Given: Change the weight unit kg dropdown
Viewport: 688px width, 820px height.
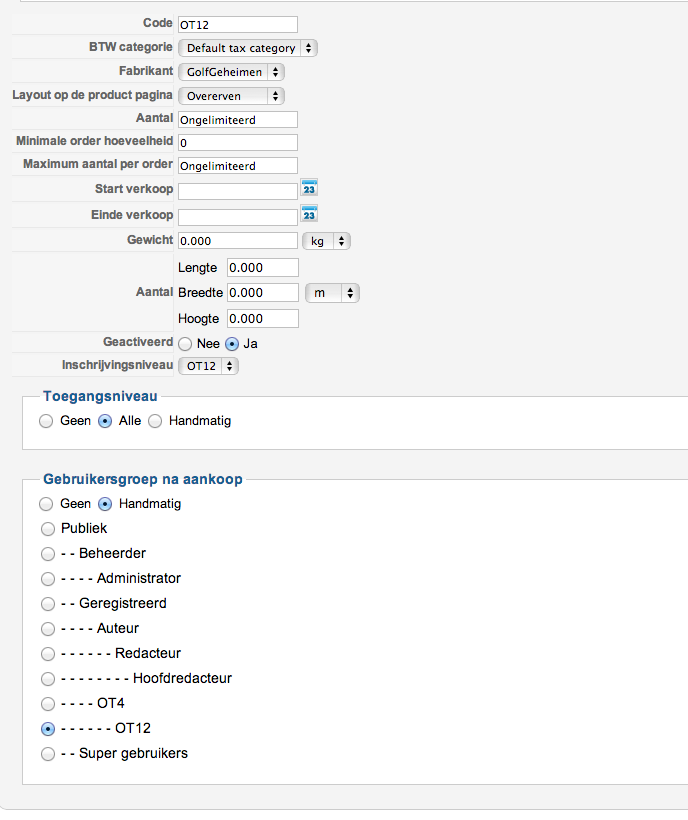Looking at the screenshot, I should [x=326, y=241].
